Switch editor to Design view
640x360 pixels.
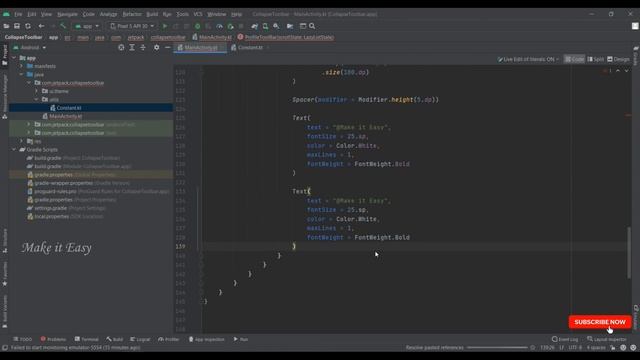tap(618, 59)
